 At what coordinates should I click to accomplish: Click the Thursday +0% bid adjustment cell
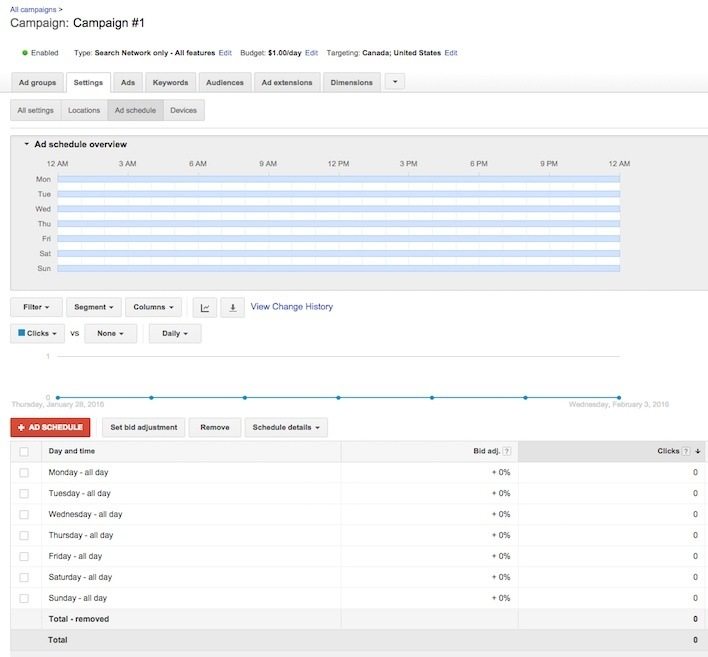(x=501, y=536)
